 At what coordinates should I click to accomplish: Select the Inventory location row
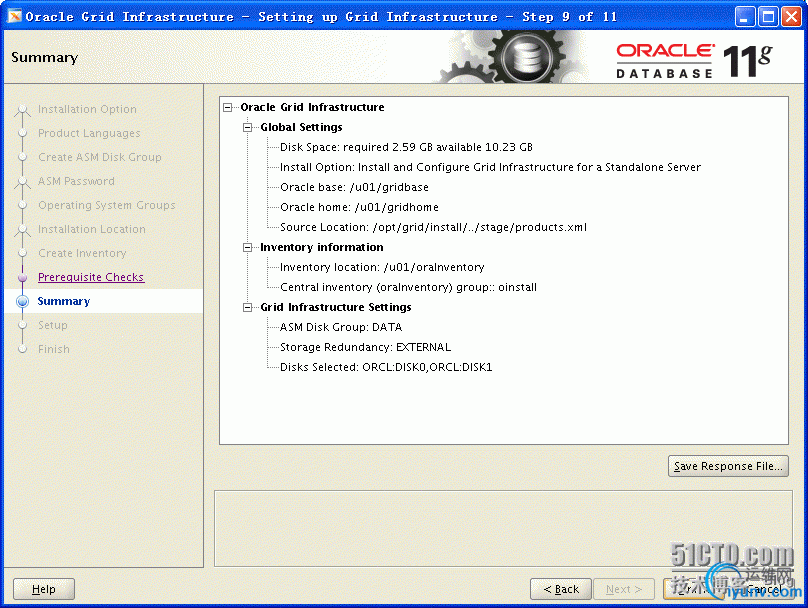[x=382, y=267]
